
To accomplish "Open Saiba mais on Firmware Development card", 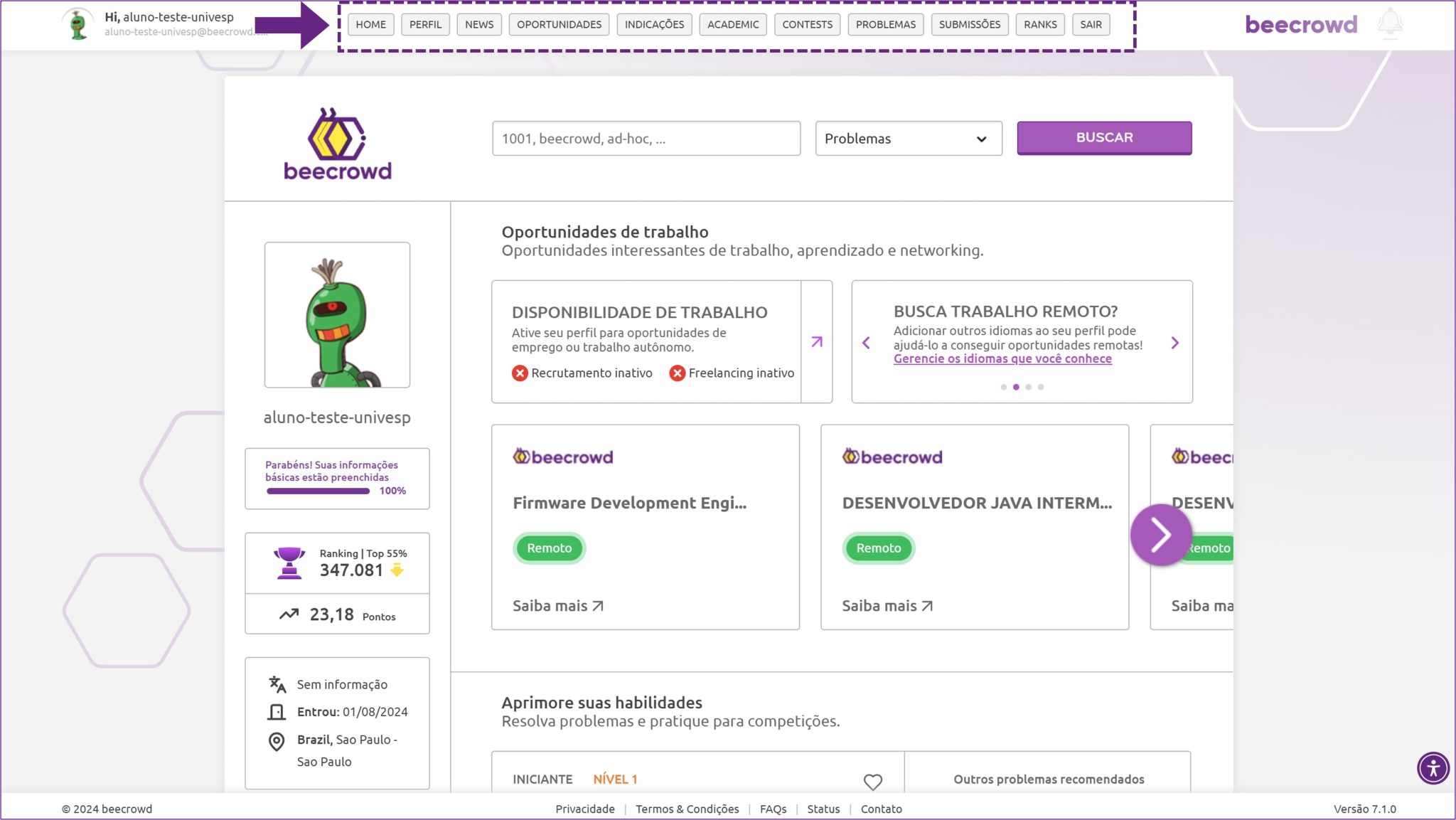I will [x=558, y=606].
